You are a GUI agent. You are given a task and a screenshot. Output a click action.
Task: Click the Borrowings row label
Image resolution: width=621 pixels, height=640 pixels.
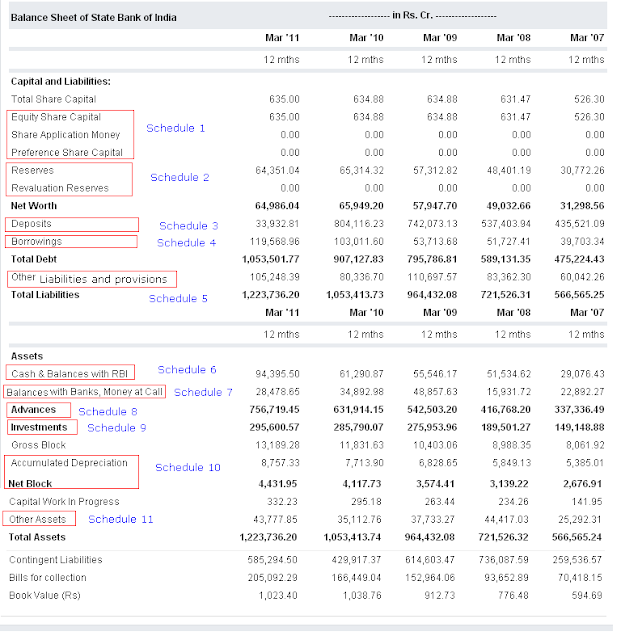pos(36,242)
